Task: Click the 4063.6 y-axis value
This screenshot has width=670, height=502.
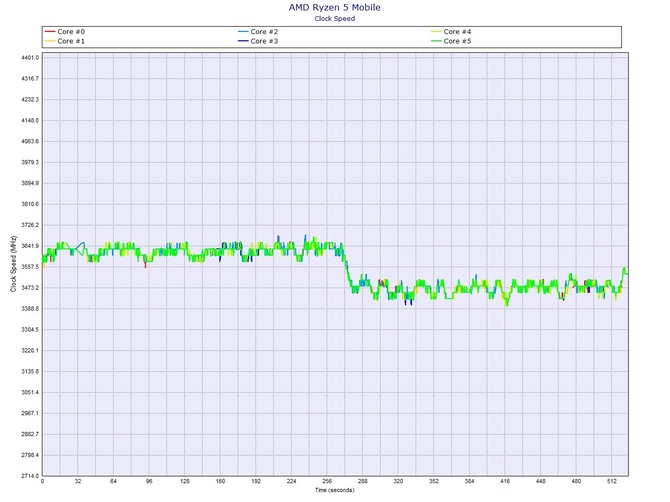Action: 30,141
